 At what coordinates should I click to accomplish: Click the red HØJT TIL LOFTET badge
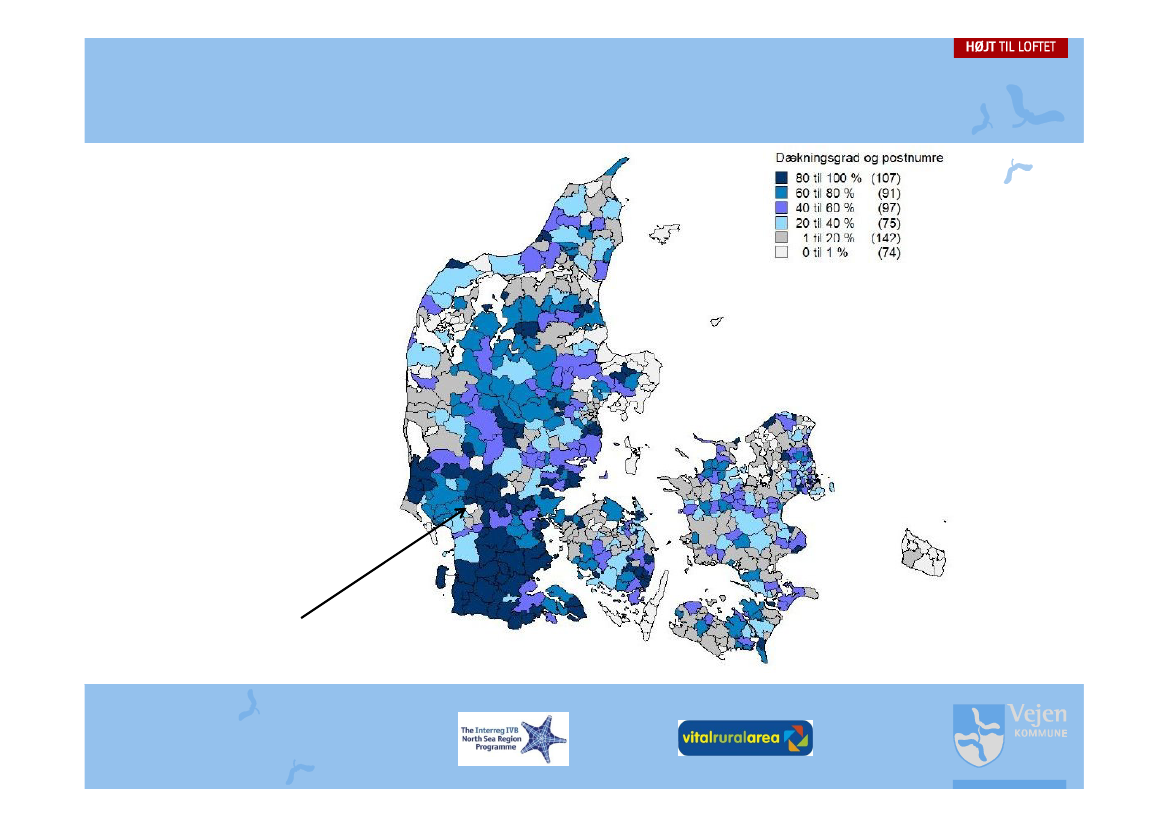1010,47
